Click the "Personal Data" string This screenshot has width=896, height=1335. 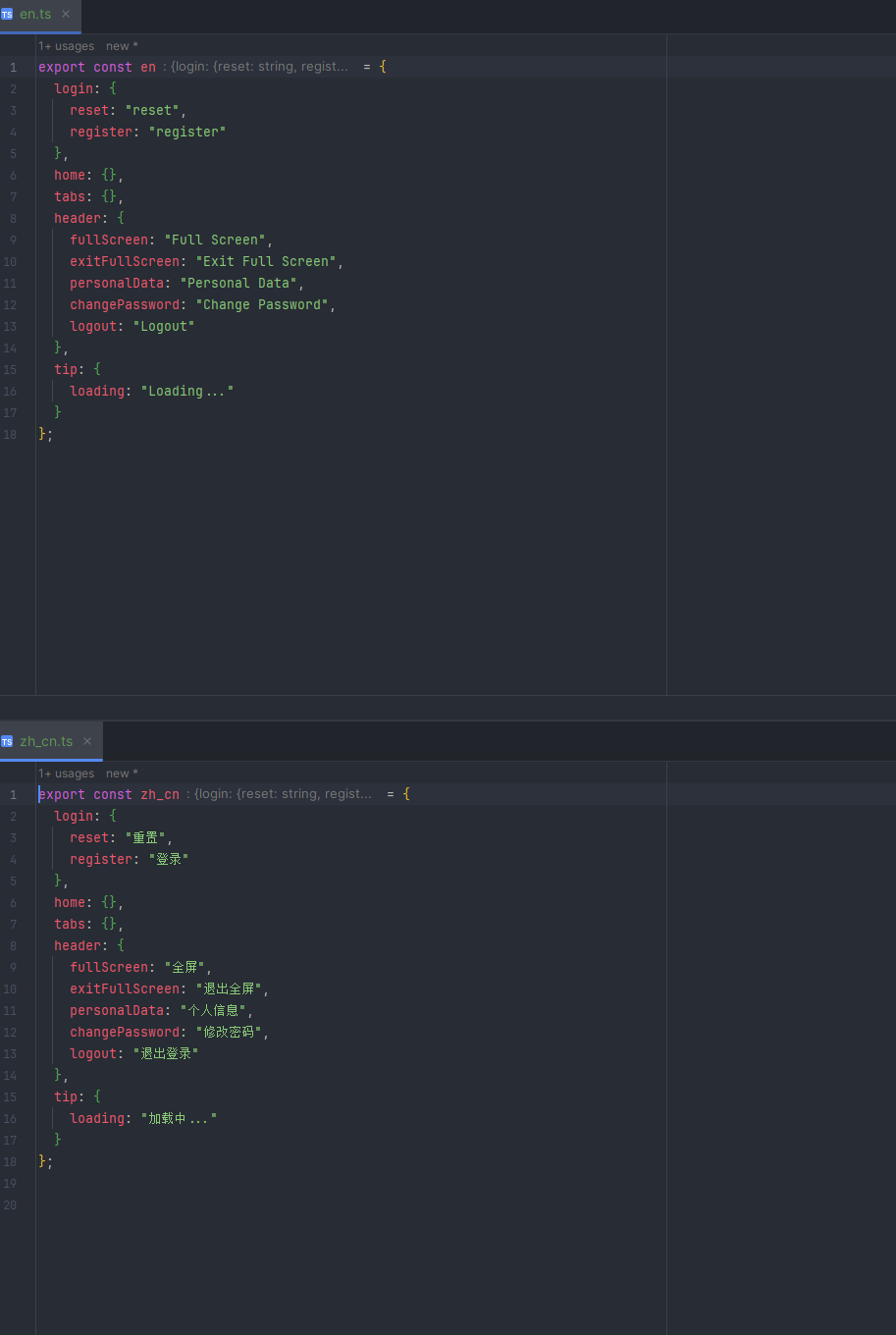238,283
